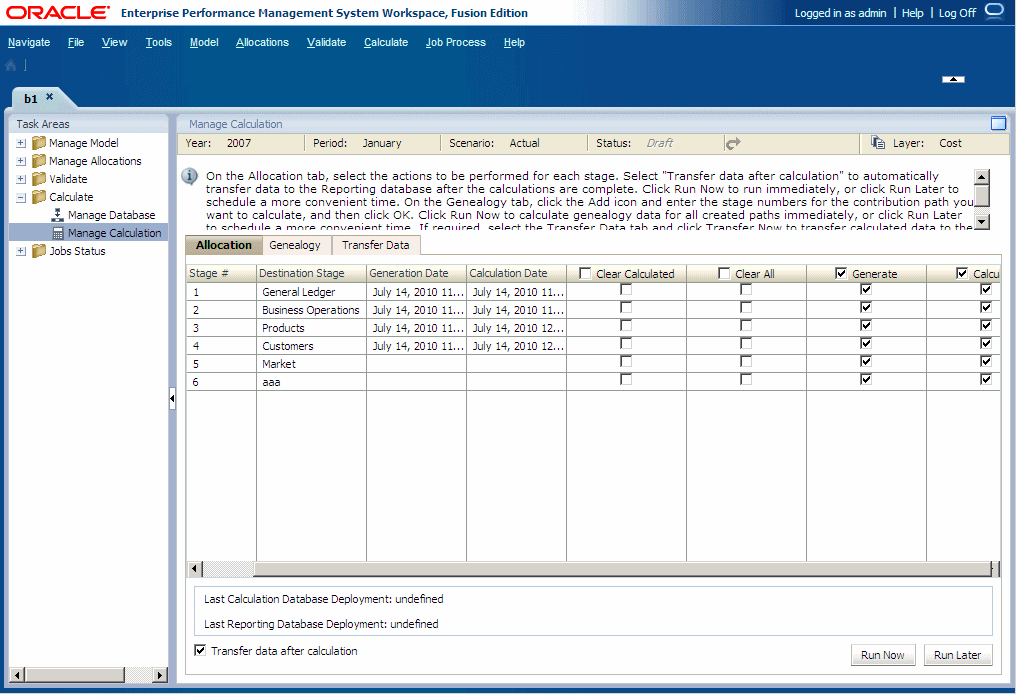The image size is (1016, 694).
Task: Maximize the Manage Calculation pane
Action: coord(998,123)
